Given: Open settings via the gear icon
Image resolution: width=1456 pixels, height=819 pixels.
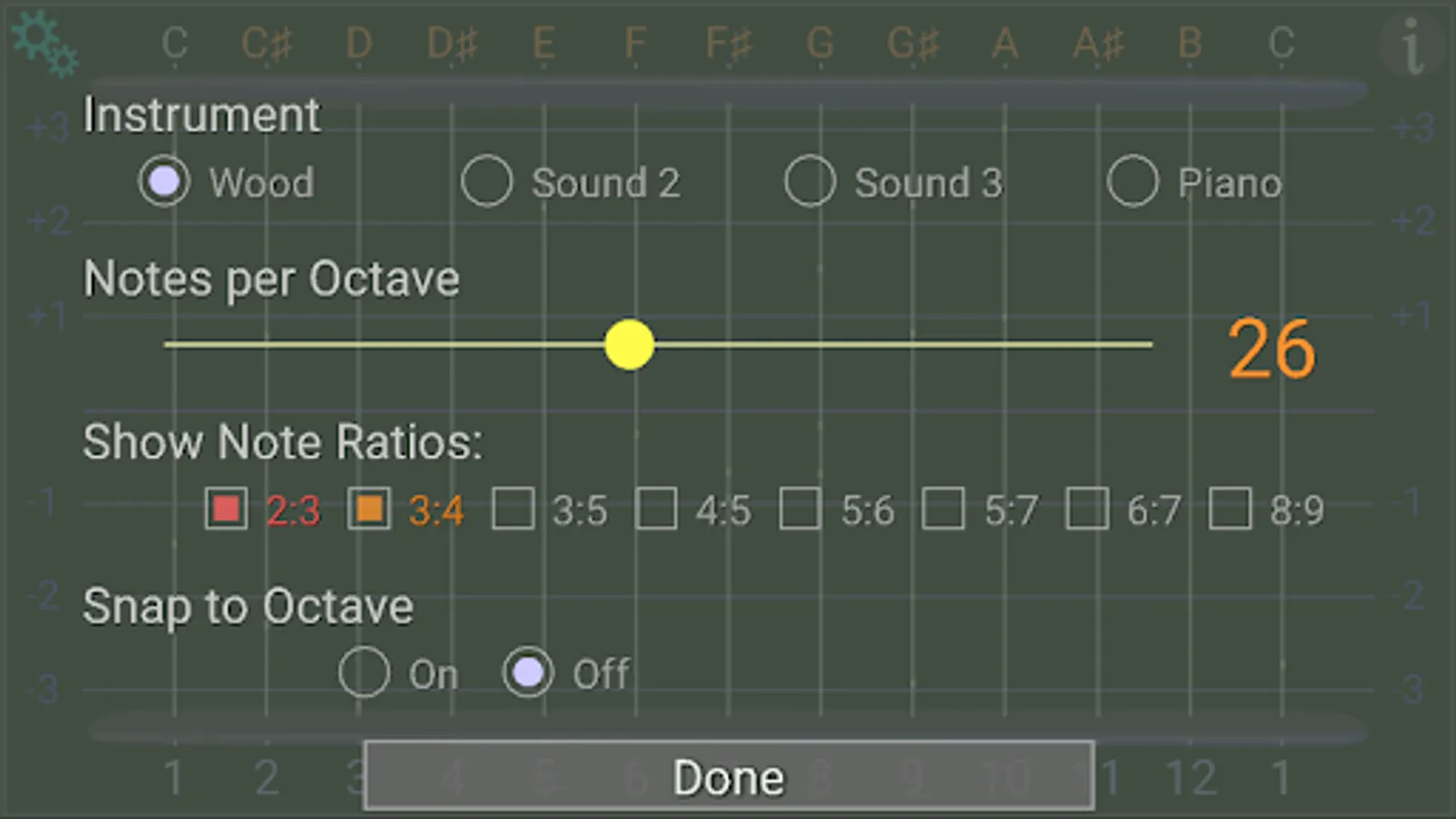Looking at the screenshot, I should tap(44, 43).
